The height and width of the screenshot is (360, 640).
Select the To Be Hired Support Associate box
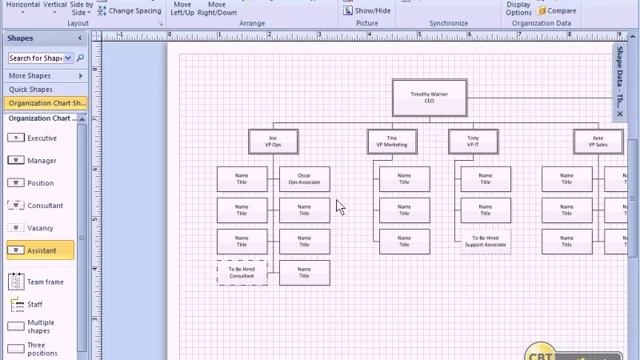tap(485, 241)
